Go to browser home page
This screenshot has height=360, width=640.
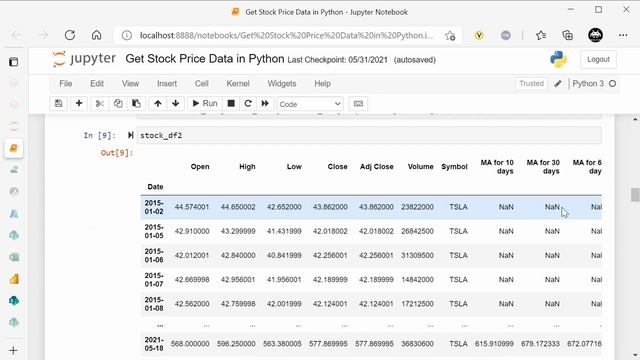[96, 35]
